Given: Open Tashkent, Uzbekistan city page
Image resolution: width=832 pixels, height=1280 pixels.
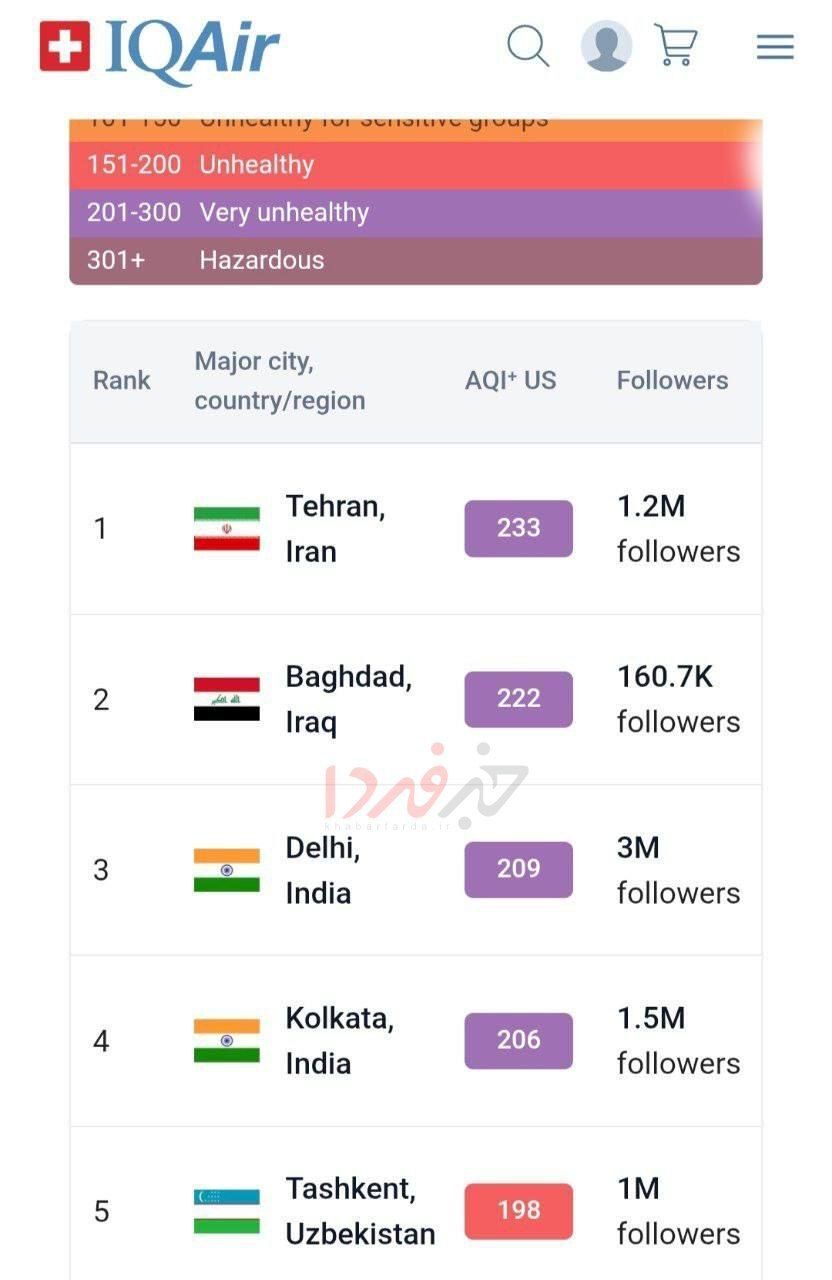Looking at the screenshot, I should [x=360, y=1211].
